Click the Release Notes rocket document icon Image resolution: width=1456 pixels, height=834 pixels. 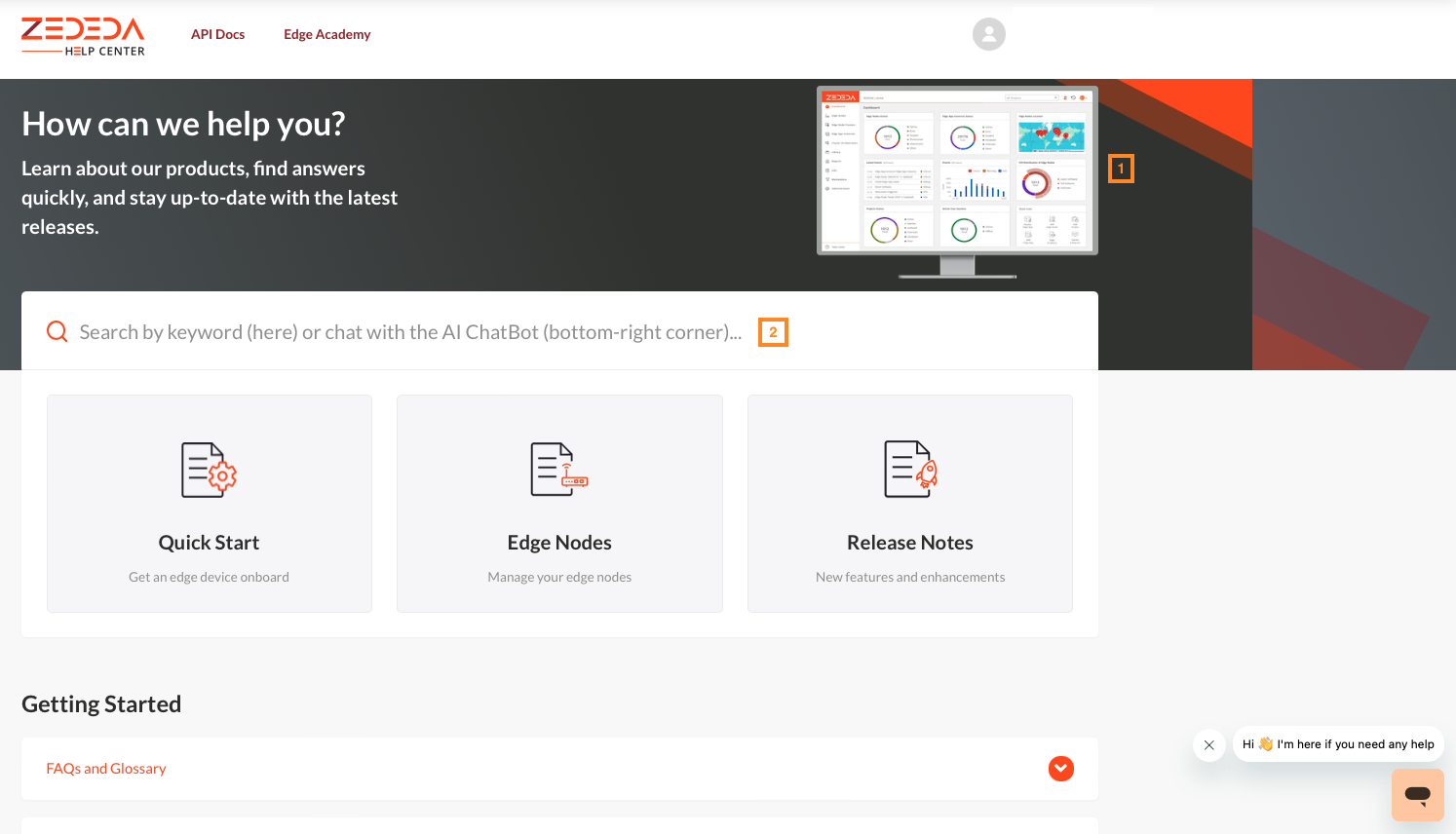tap(909, 469)
